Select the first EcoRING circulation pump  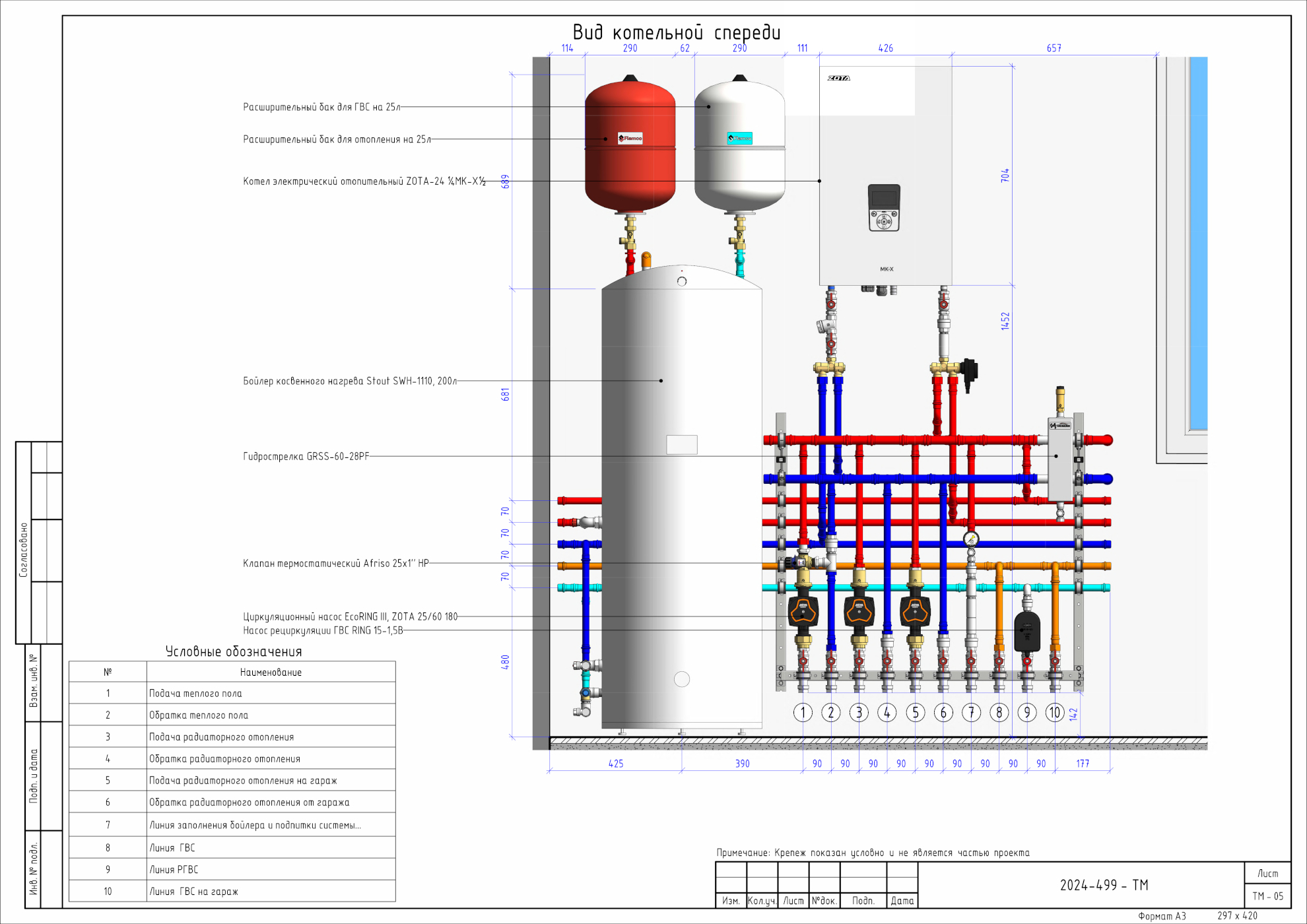click(803, 611)
